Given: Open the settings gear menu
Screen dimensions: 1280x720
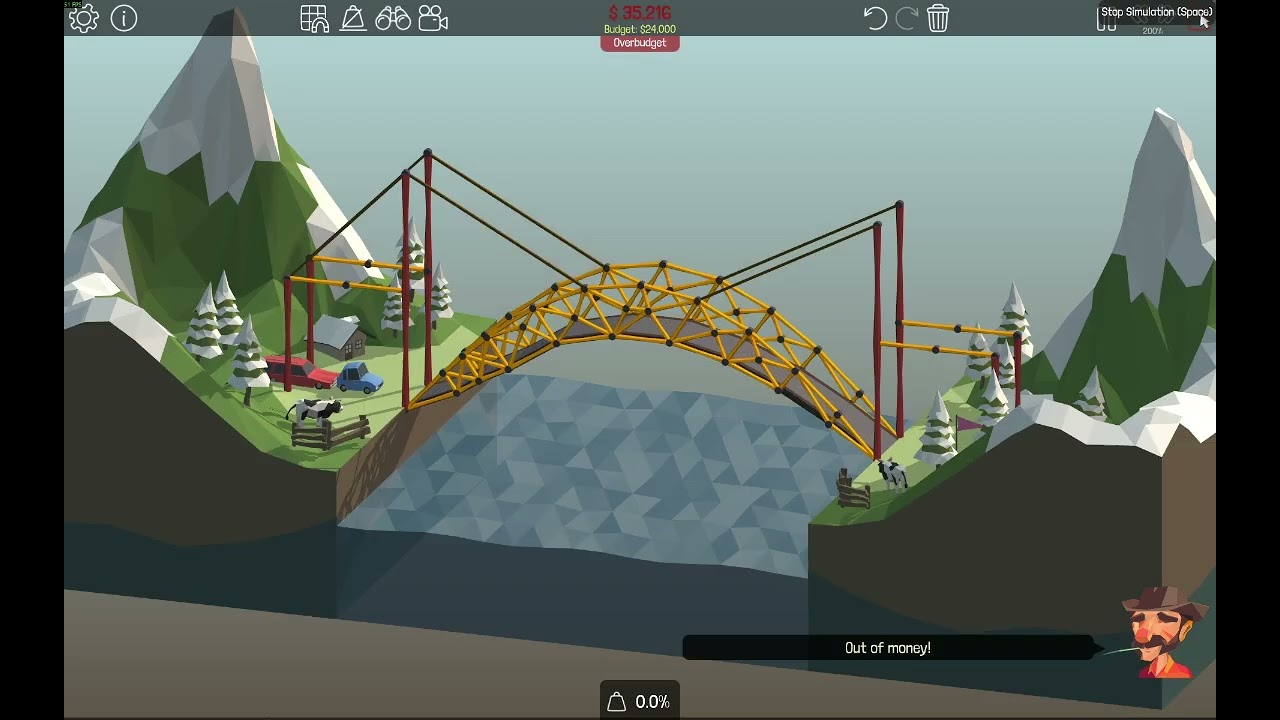Looking at the screenshot, I should pos(84,18).
